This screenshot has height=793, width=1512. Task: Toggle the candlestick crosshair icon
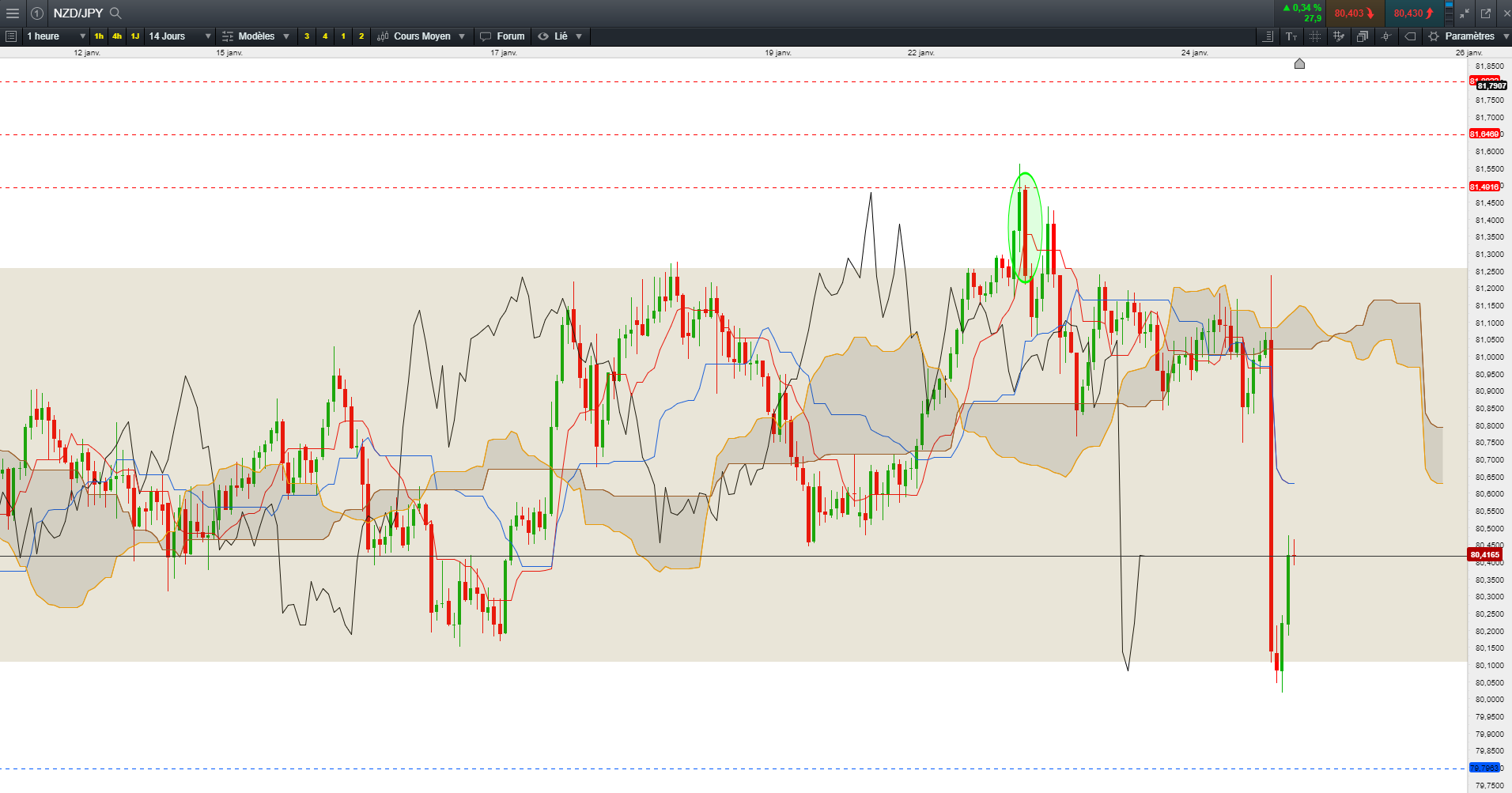pos(1386,36)
